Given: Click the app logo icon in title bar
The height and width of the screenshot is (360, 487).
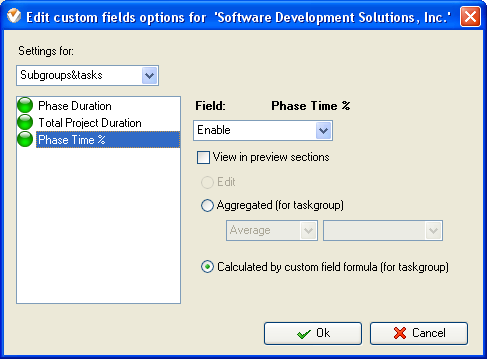Looking at the screenshot, I should pyautogui.click(x=14, y=16).
